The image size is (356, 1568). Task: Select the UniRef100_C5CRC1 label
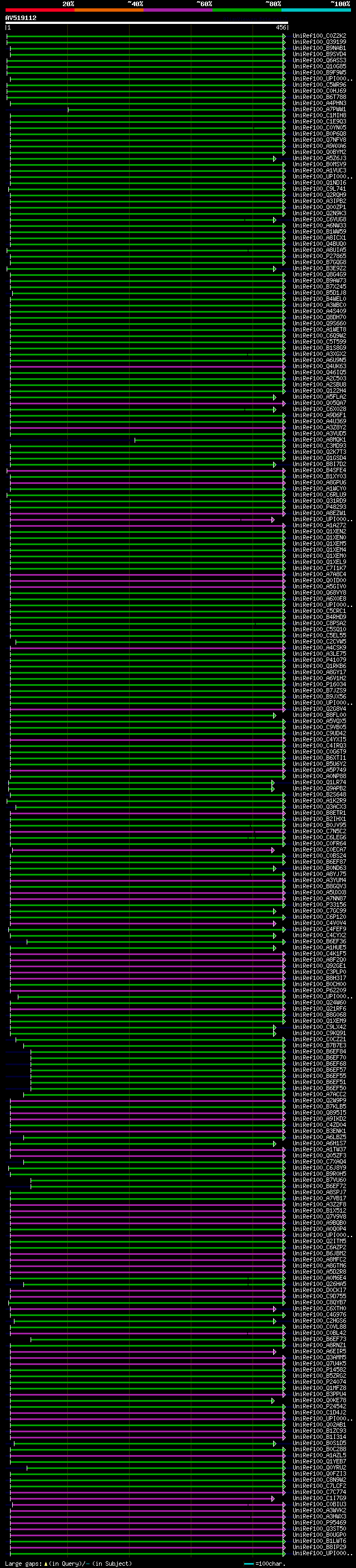click(319, 611)
